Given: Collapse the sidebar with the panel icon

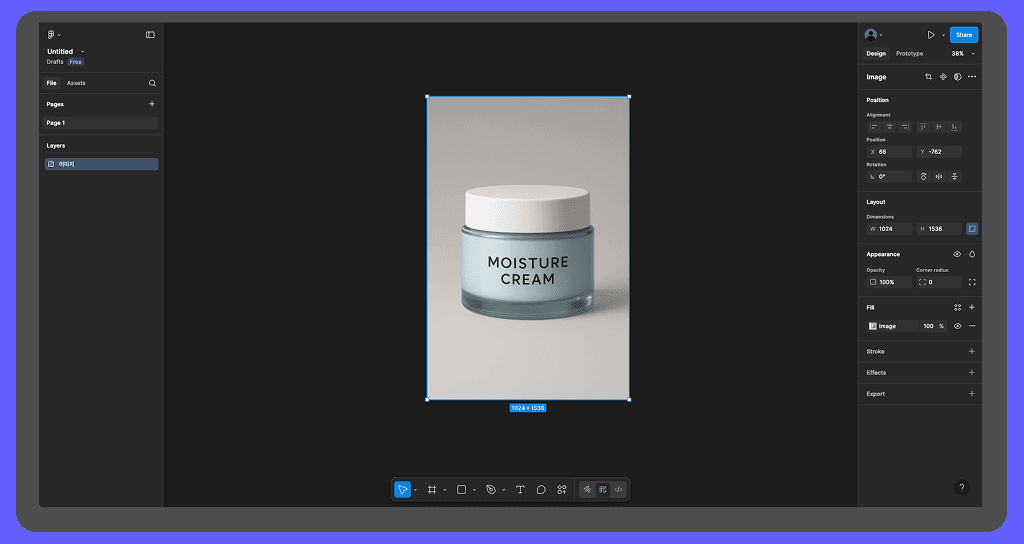Looking at the screenshot, I should 150,35.
